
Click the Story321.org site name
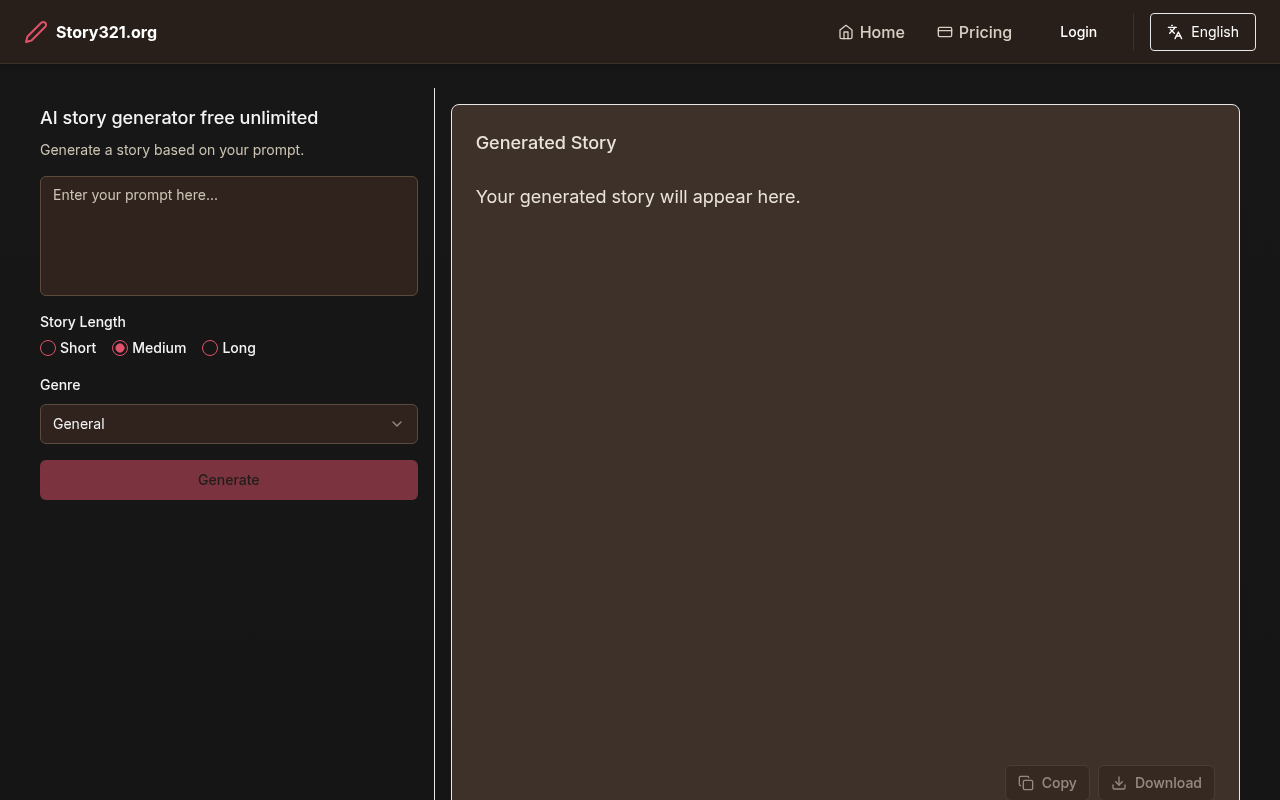click(x=106, y=32)
